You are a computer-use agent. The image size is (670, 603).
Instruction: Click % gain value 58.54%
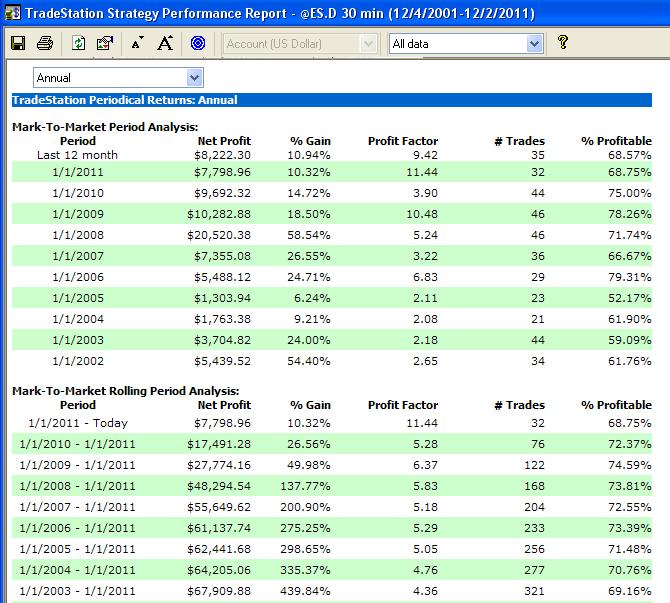309,235
